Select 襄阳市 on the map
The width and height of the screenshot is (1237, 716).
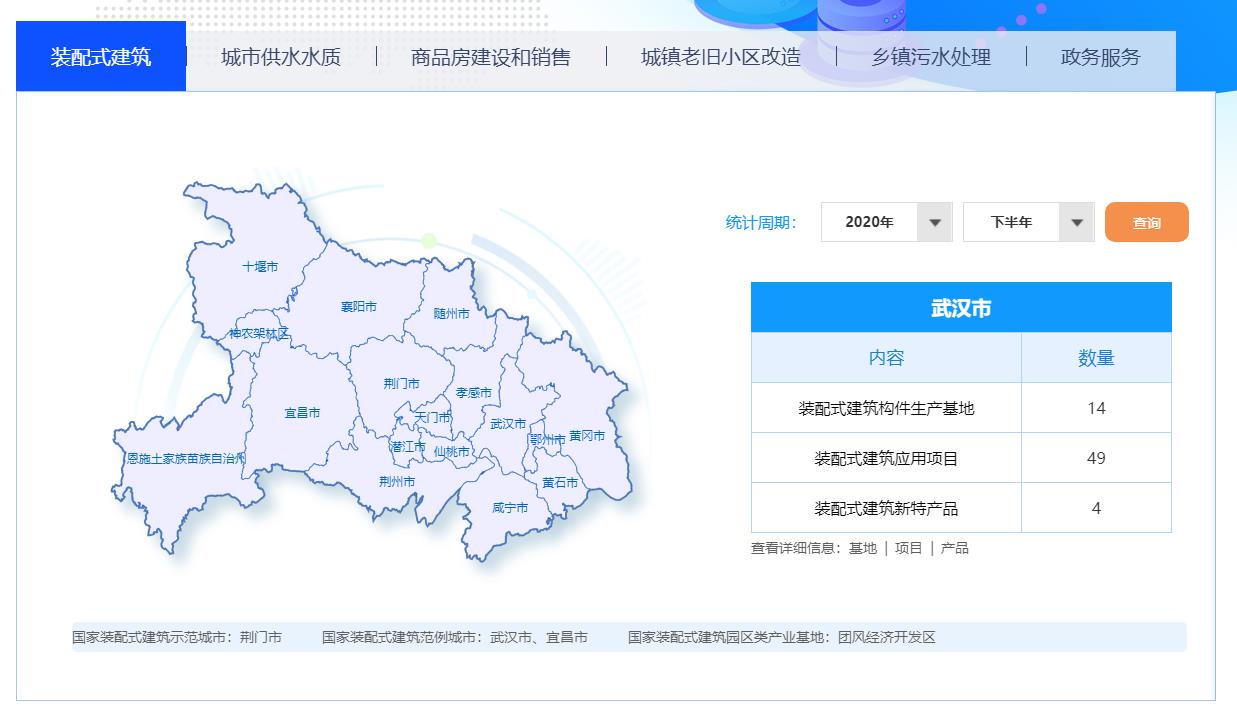[x=358, y=307]
